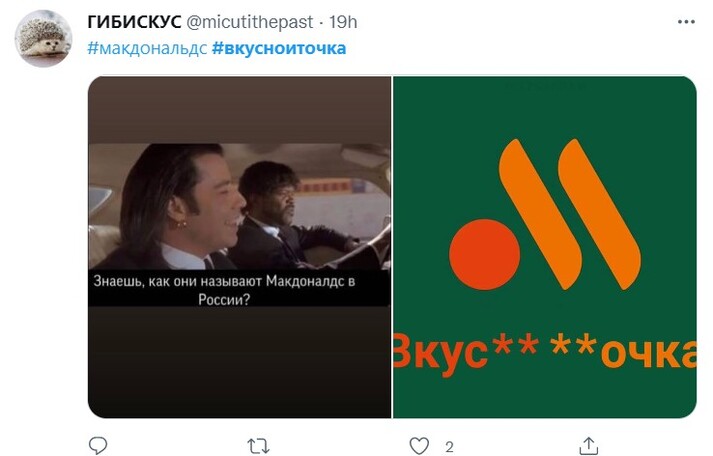Open the 19h timestamp link
The image size is (713, 456).
pyautogui.click(x=343, y=22)
